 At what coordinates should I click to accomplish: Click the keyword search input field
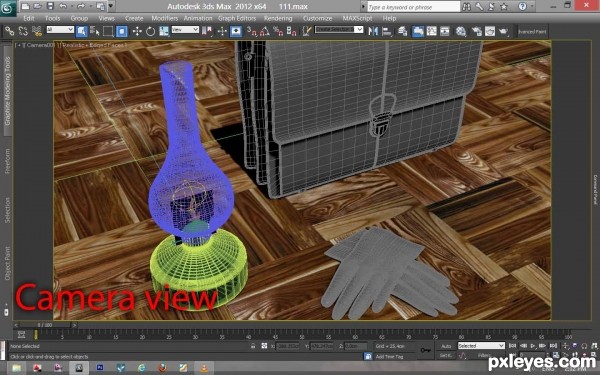pyautogui.click(x=413, y=7)
